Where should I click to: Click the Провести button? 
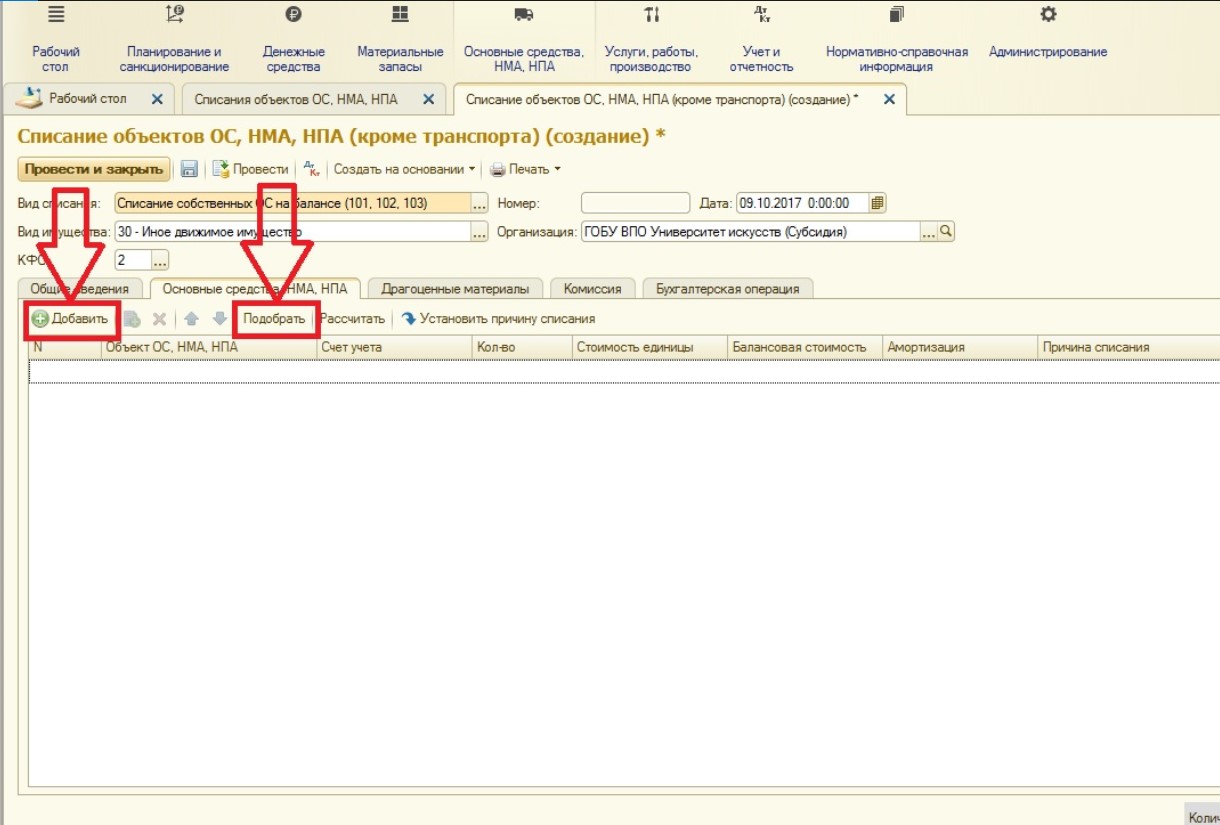click(251, 169)
